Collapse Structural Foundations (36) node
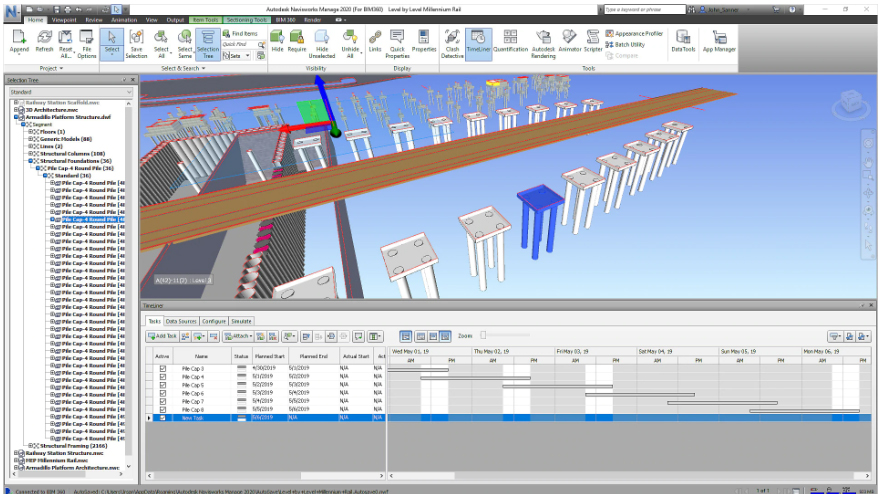 coord(31,161)
